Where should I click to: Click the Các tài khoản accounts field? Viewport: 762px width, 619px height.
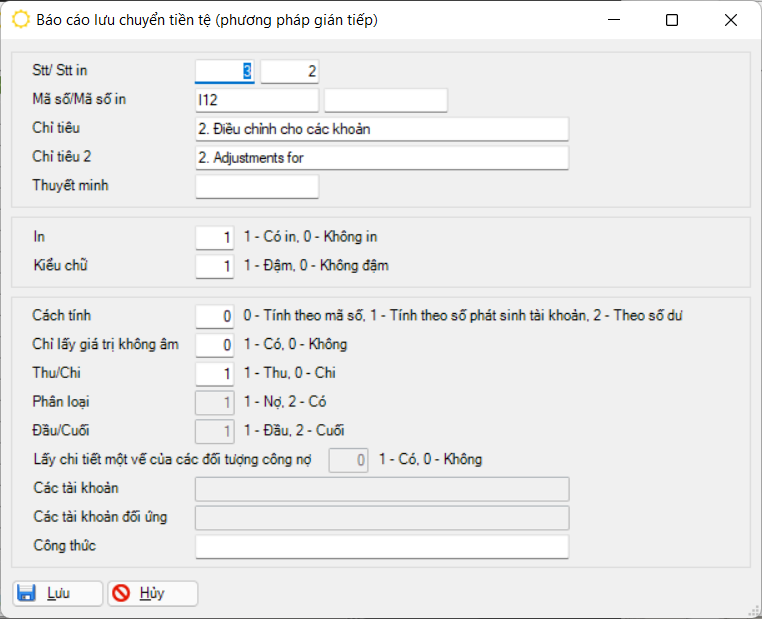(x=382, y=488)
